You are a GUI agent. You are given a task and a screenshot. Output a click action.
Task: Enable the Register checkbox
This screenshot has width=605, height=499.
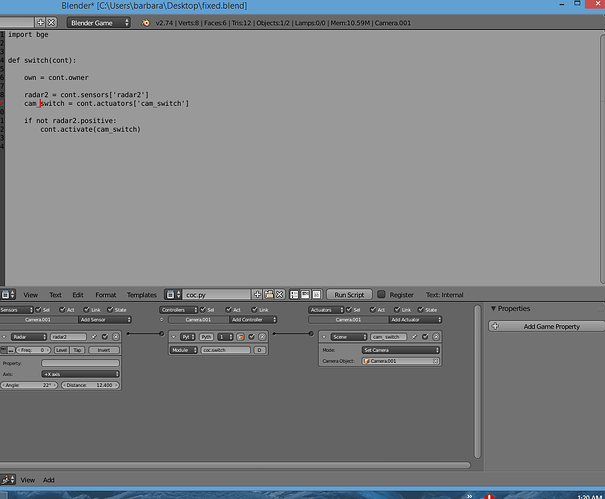coord(381,294)
